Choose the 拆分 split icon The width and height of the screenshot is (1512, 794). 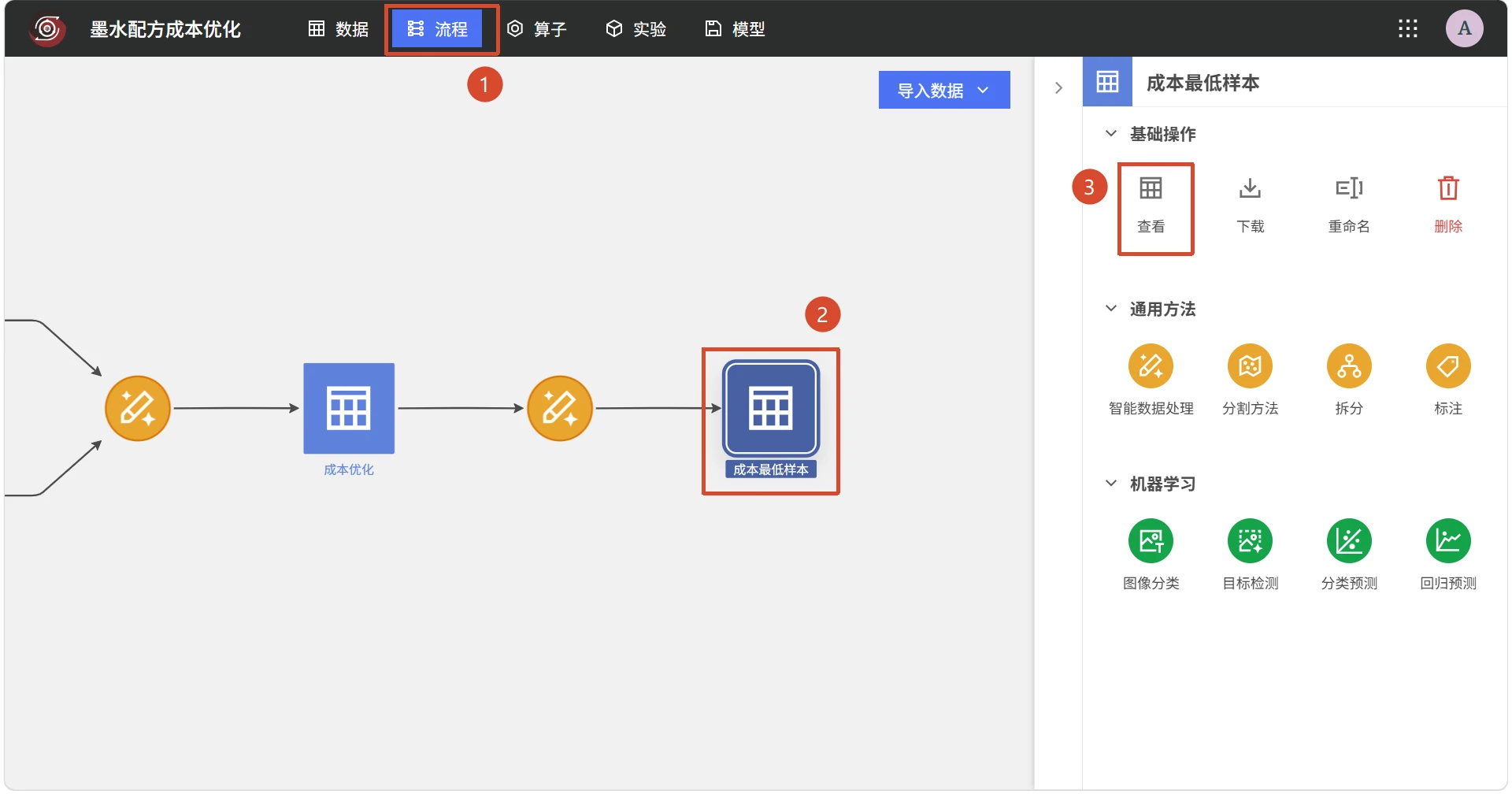click(x=1349, y=366)
